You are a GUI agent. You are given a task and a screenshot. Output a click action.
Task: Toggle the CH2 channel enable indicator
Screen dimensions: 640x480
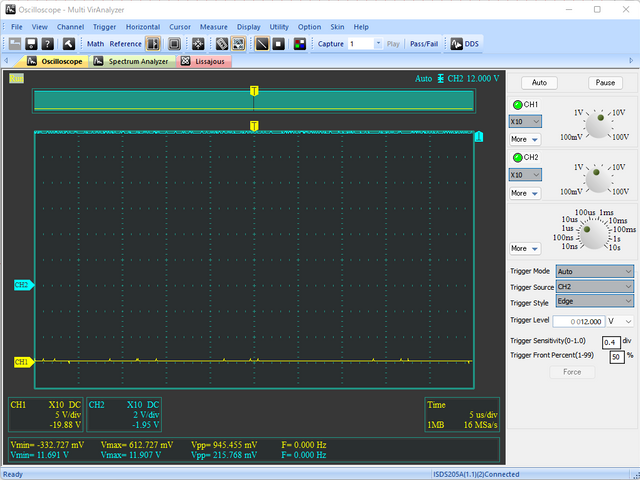[517, 158]
